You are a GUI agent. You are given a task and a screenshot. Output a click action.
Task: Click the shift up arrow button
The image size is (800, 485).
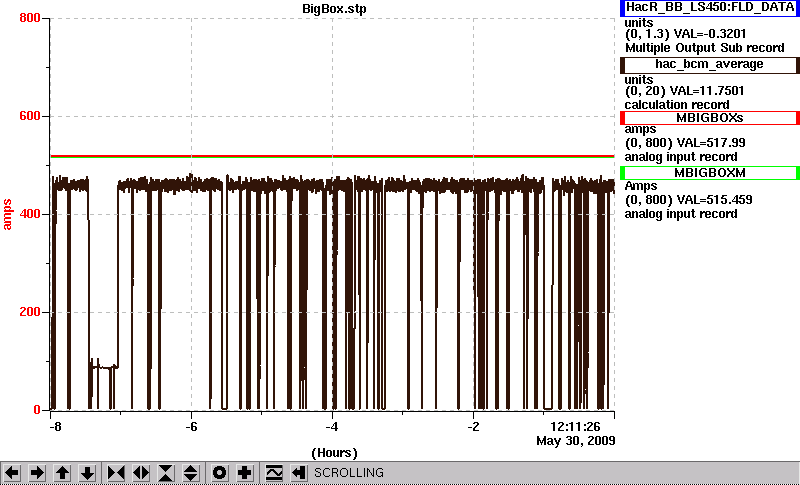point(62,473)
